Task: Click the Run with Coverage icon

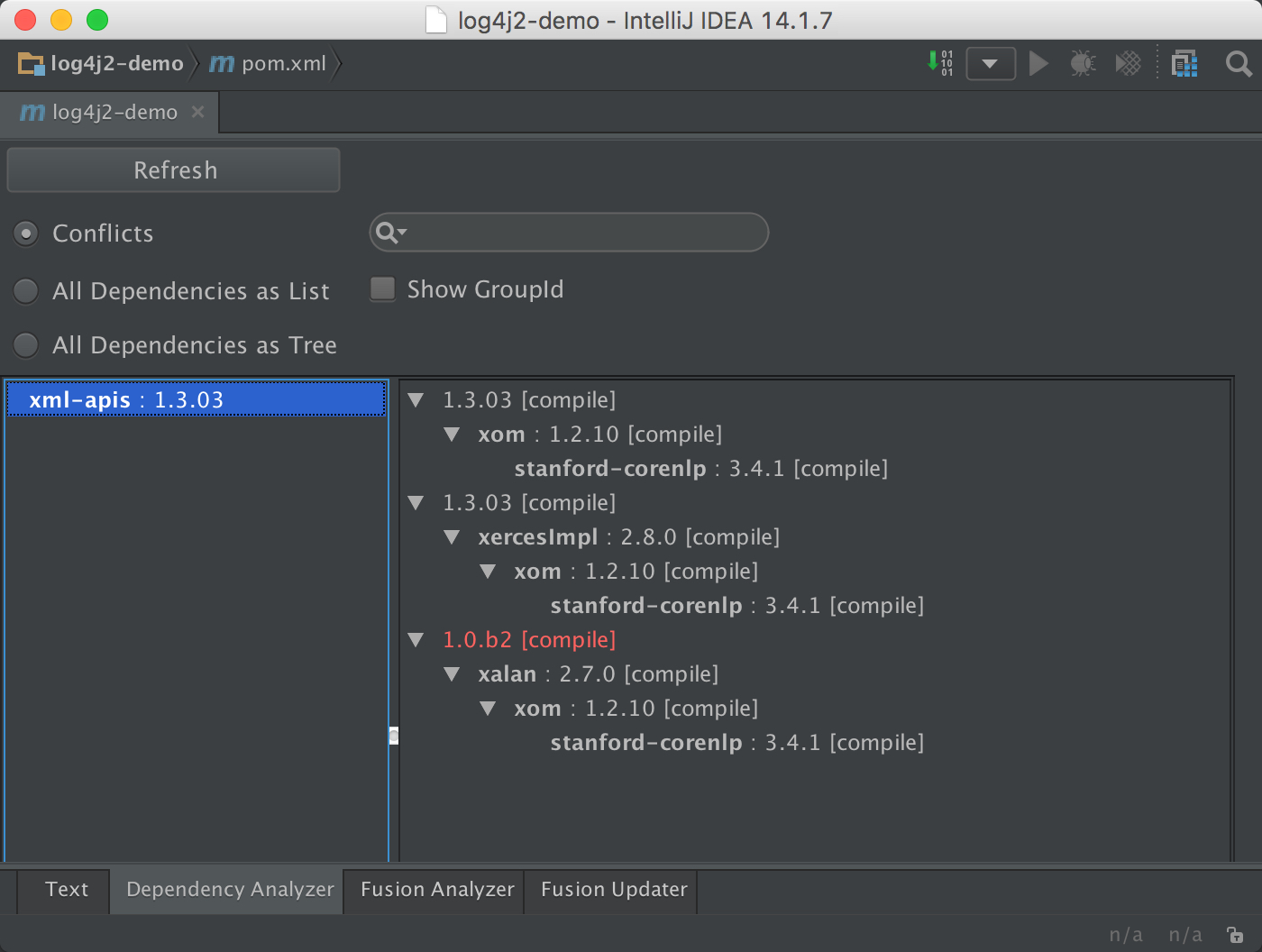Action: coord(1128,64)
